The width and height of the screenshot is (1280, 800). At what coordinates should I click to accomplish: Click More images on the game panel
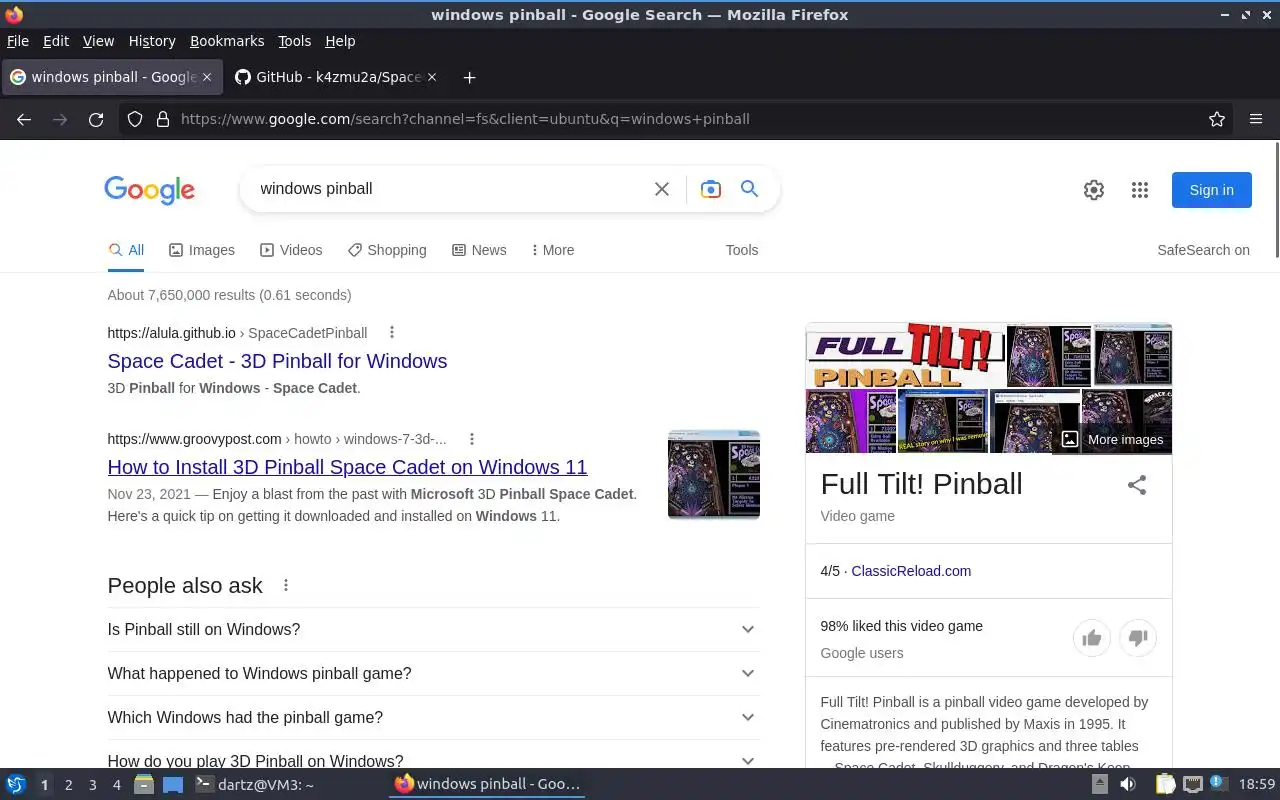(x=1112, y=439)
